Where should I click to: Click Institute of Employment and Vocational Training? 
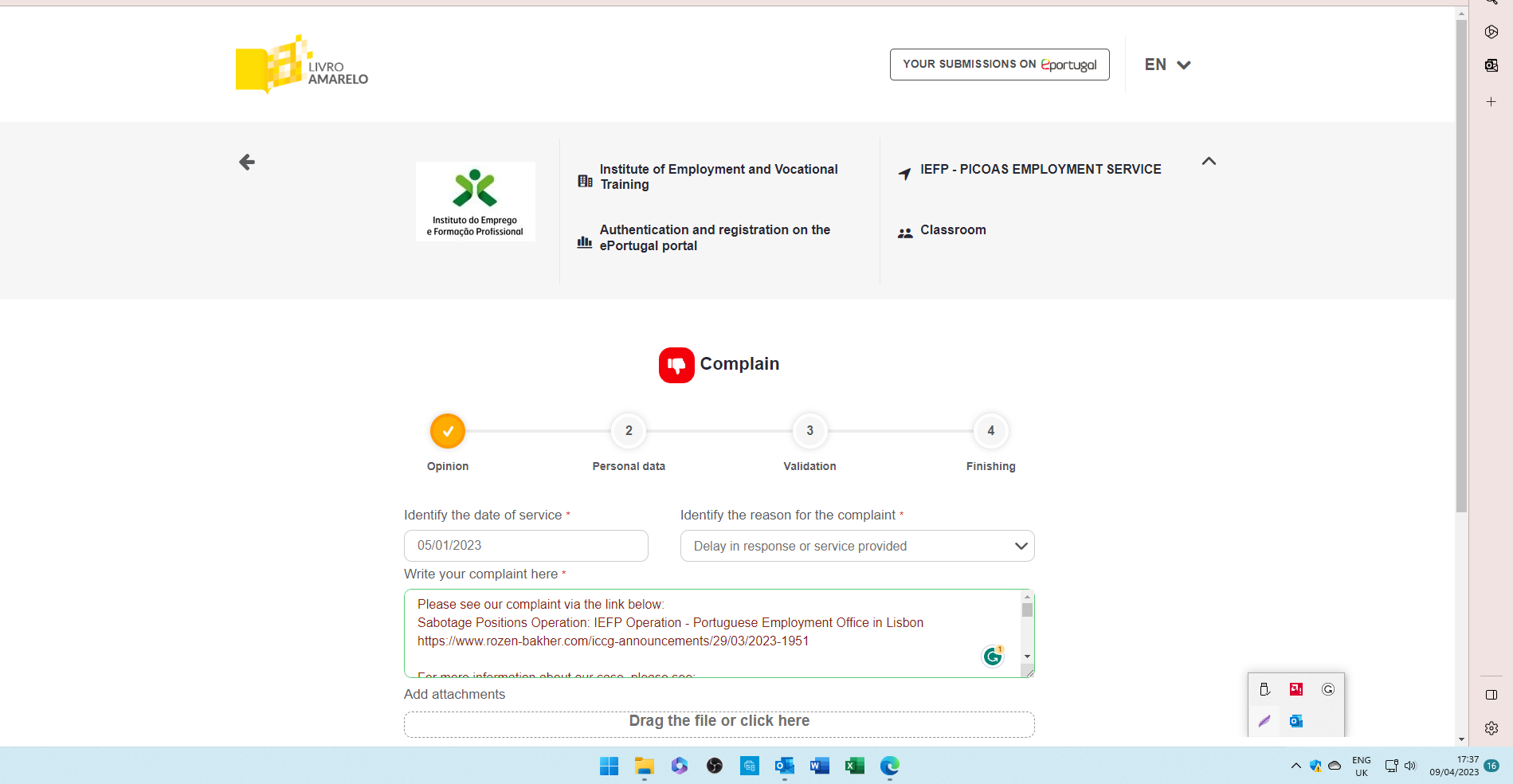click(x=719, y=177)
